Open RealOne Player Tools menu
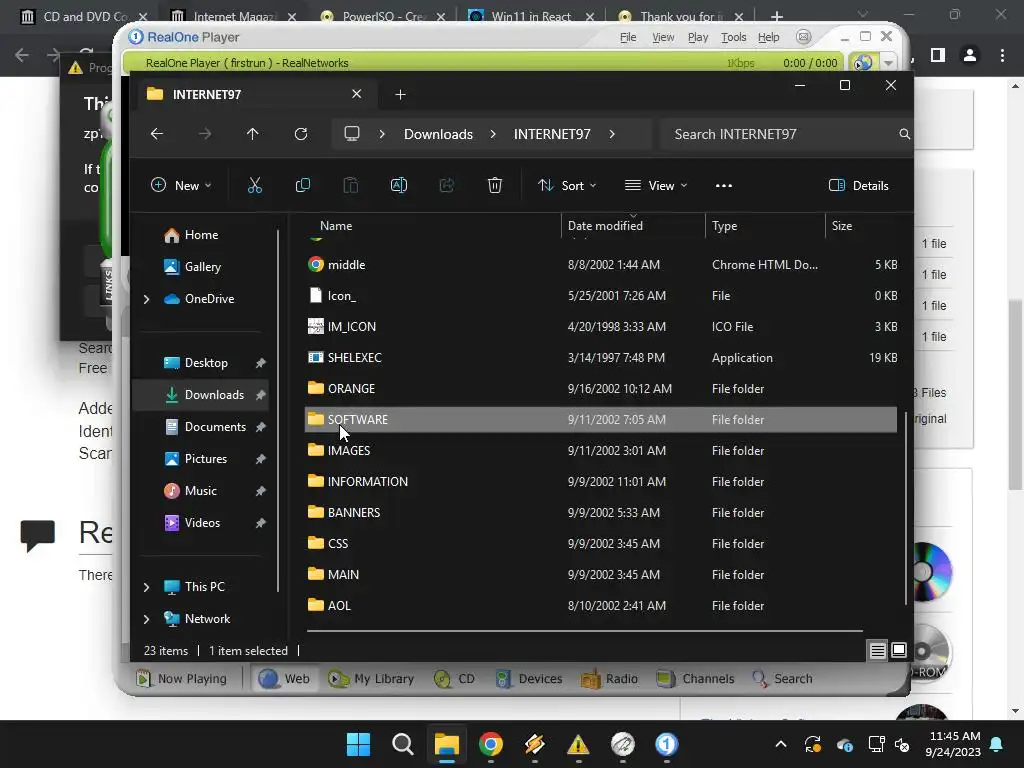Screen dimensions: 1024x768 (733, 37)
